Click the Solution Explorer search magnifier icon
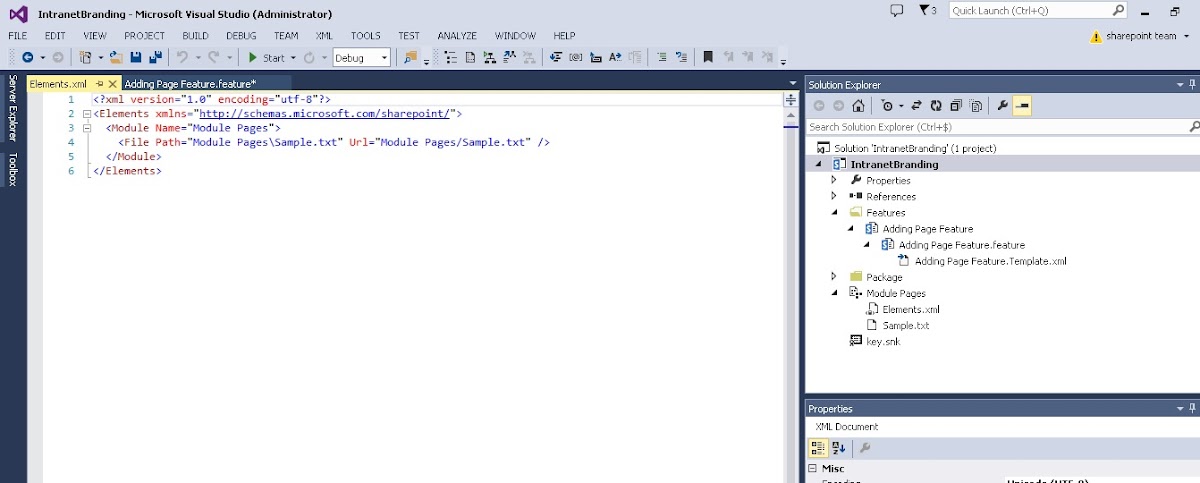The image size is (1200, 483). pyautogui.click(x=1194, y=127)
